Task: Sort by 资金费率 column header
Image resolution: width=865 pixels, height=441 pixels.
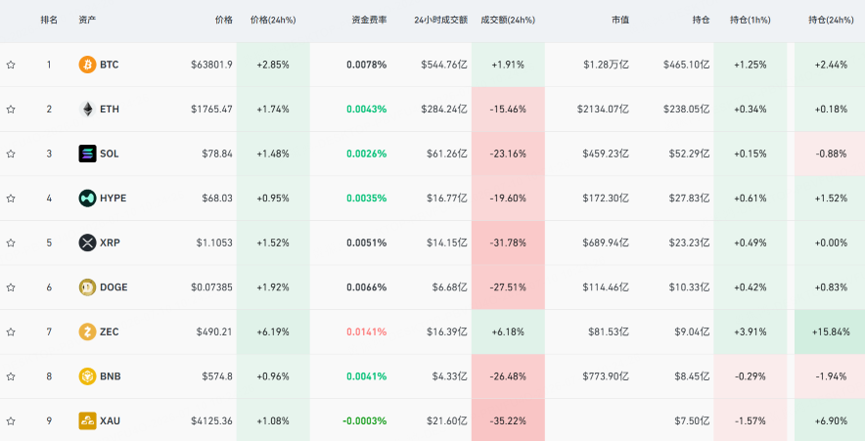Action: tap(369, 20)
